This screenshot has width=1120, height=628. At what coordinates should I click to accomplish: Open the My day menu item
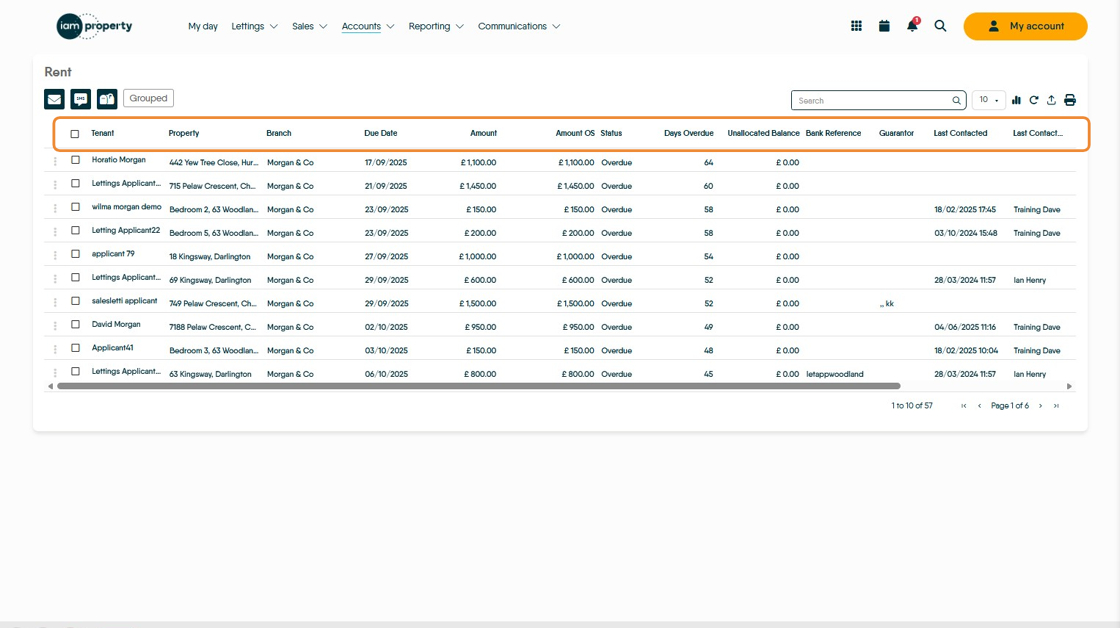pos(203,26)
